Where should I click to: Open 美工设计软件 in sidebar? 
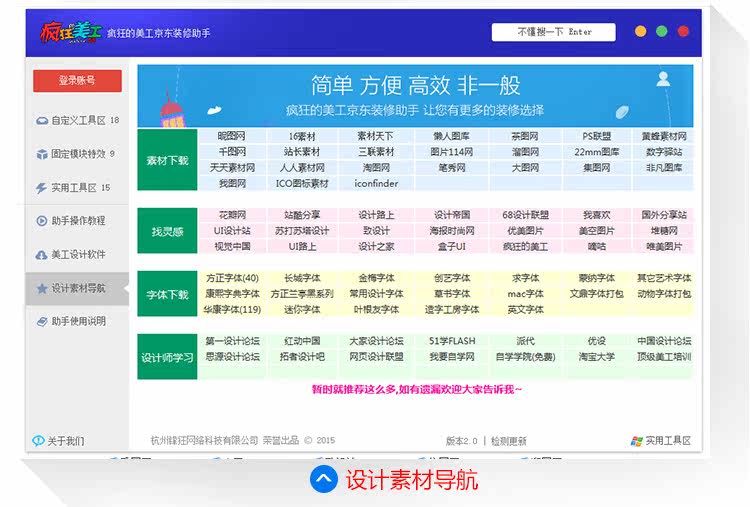point(77,255)
